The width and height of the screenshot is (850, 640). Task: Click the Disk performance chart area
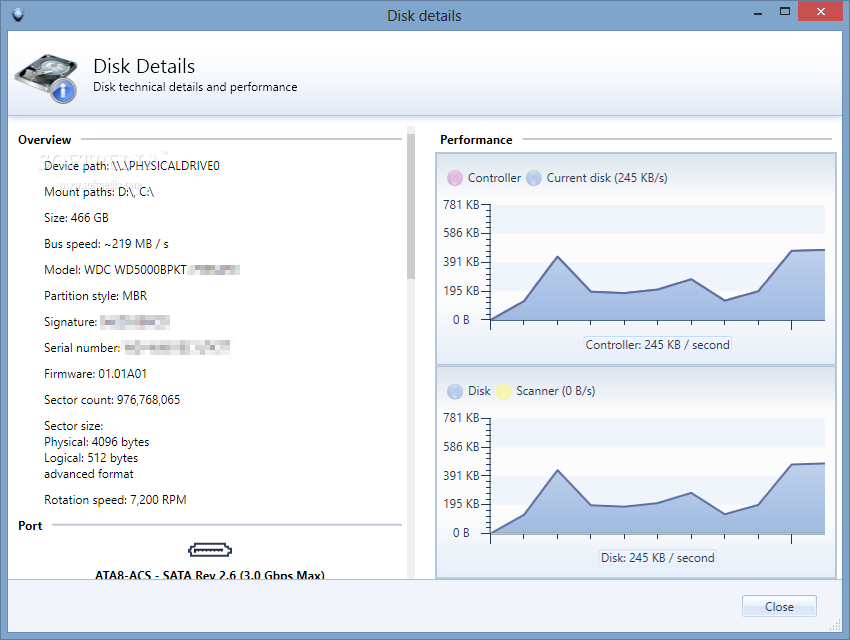click(x=658, y=476)
